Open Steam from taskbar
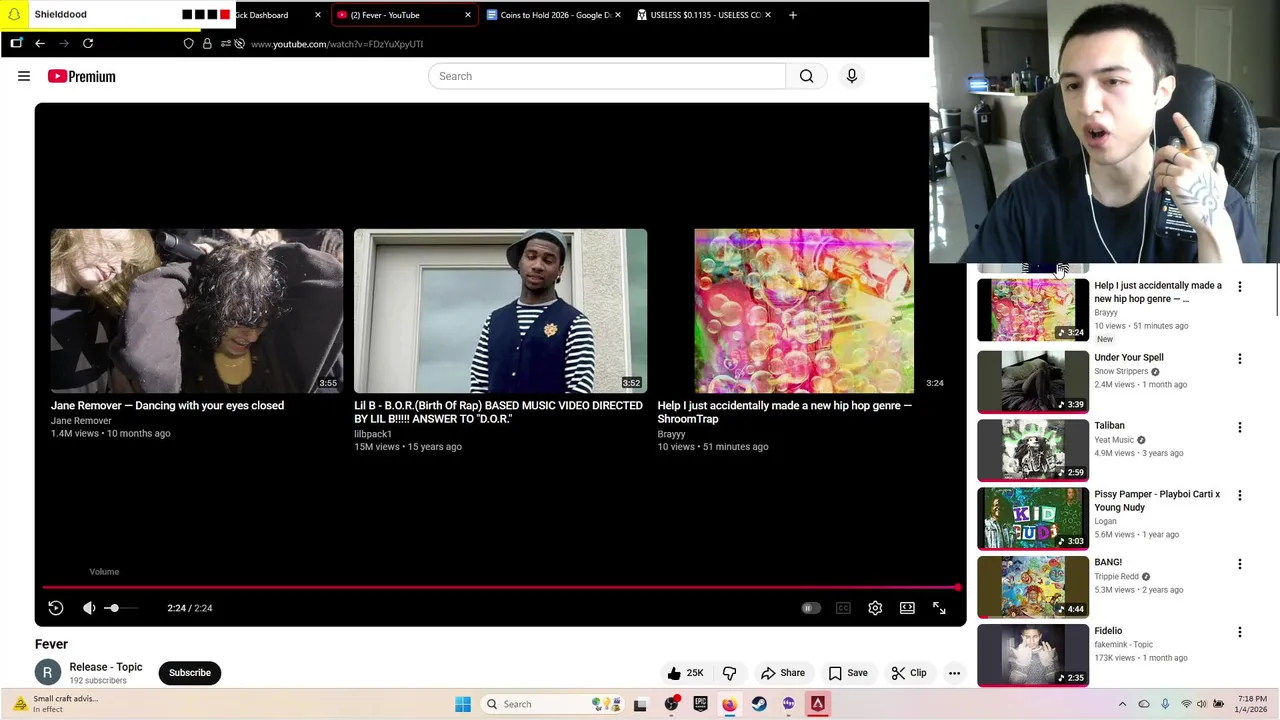Screen dimensions: 1280x720 [x=759, y=704]
